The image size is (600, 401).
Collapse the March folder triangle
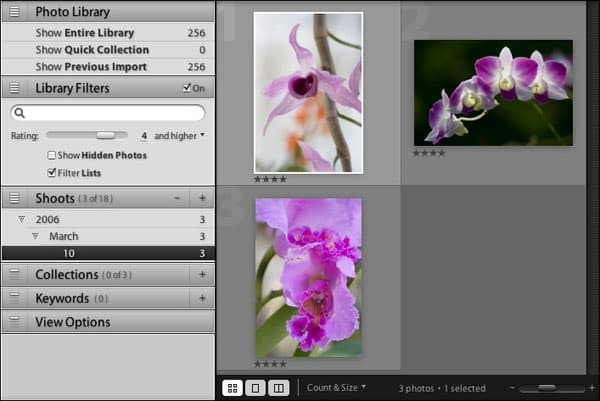pos(35,236)
